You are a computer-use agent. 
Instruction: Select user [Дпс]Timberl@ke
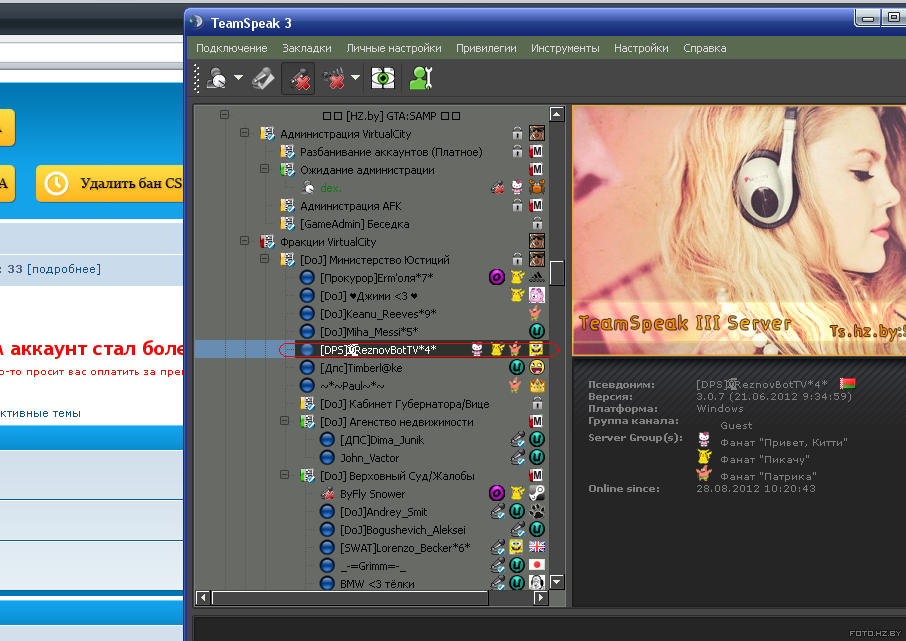pos(361,368)
